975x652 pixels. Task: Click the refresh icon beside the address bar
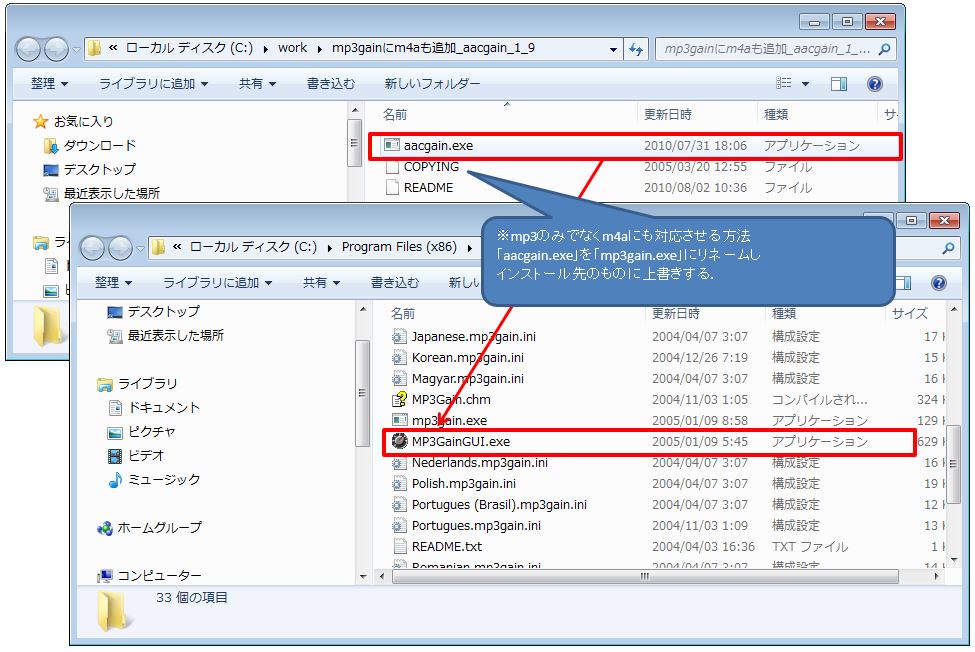(636, 48)
